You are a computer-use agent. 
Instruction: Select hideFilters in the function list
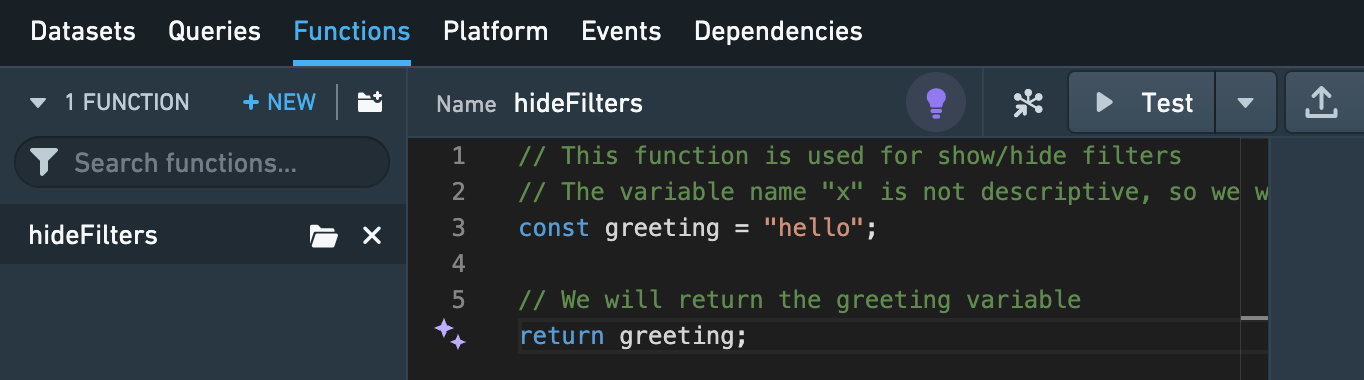click(93, 236)
